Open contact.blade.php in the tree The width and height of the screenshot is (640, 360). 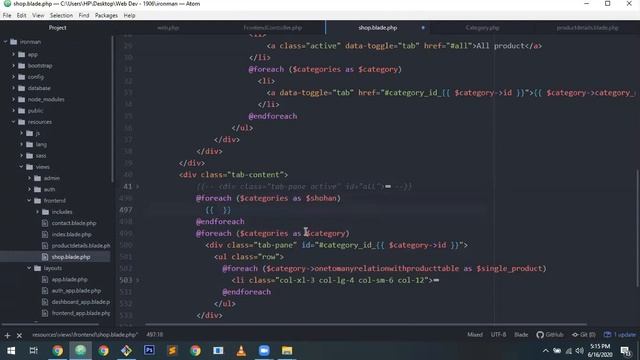tap(73, 223)
